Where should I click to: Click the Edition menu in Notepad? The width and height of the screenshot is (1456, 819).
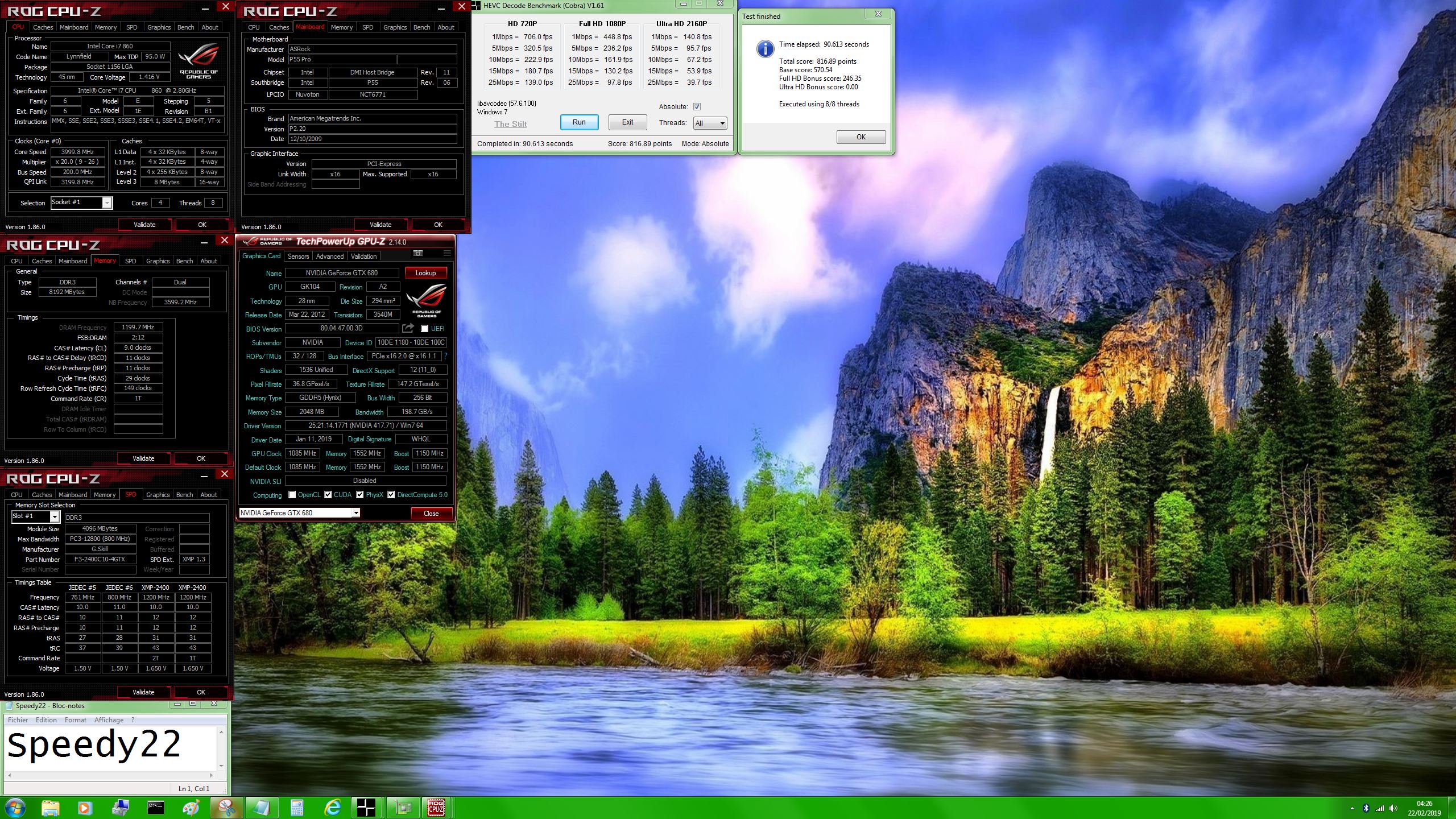coord(46,720)
